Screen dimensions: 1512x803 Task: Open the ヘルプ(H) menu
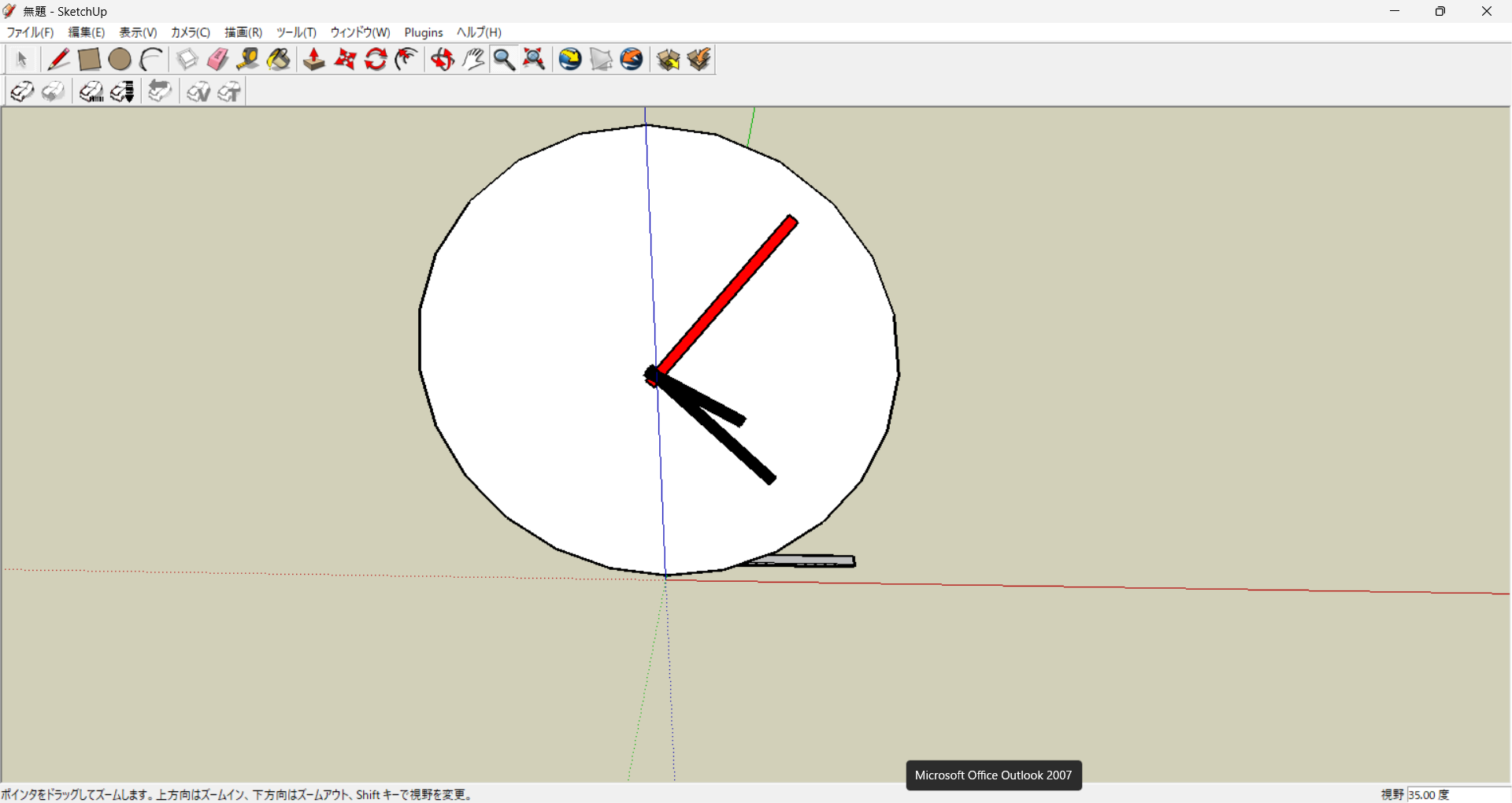pyautogui.click(x=479, y=32)
